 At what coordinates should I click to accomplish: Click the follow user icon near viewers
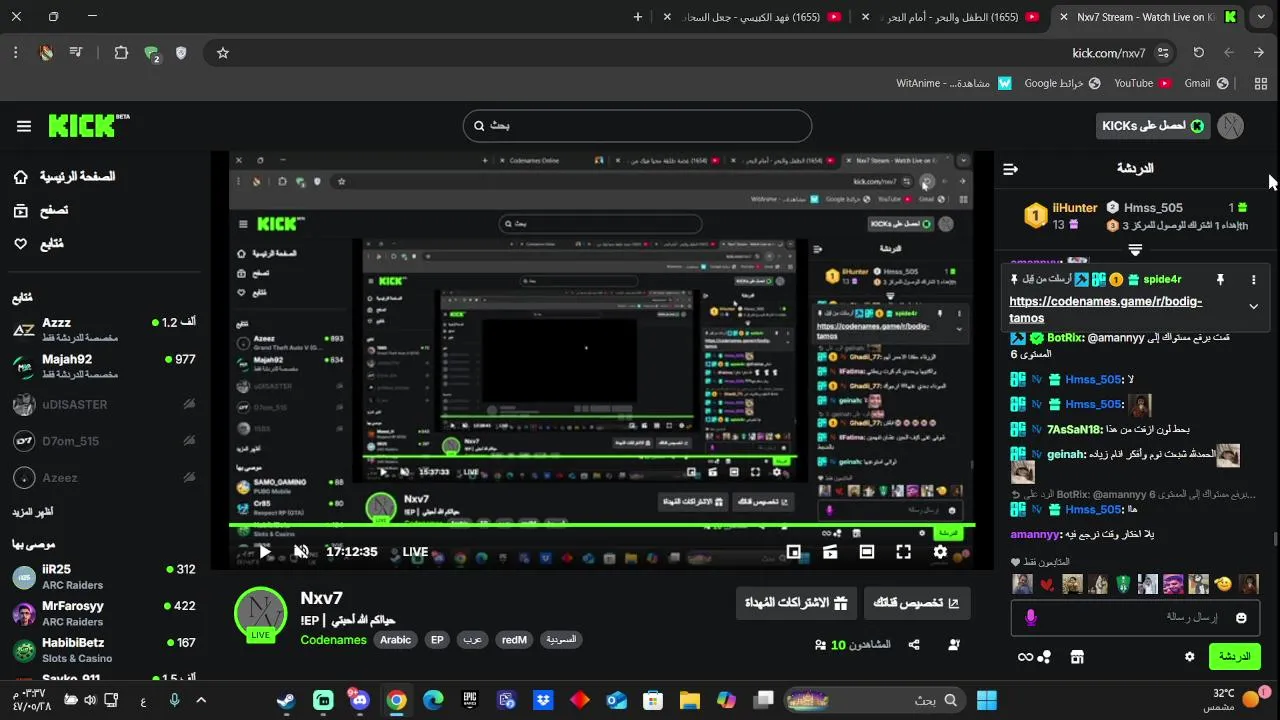[954, 645]
